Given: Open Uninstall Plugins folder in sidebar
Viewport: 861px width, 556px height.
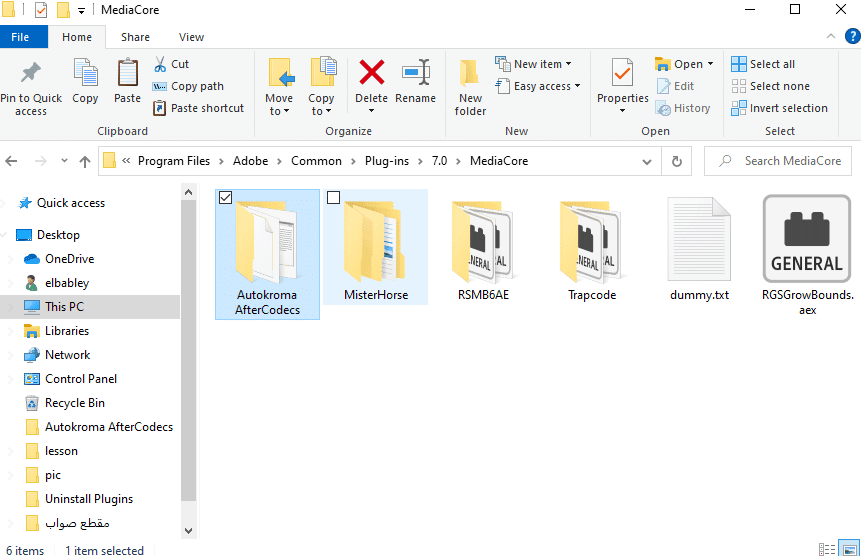Looking at the screenshot, I should 88,499.
